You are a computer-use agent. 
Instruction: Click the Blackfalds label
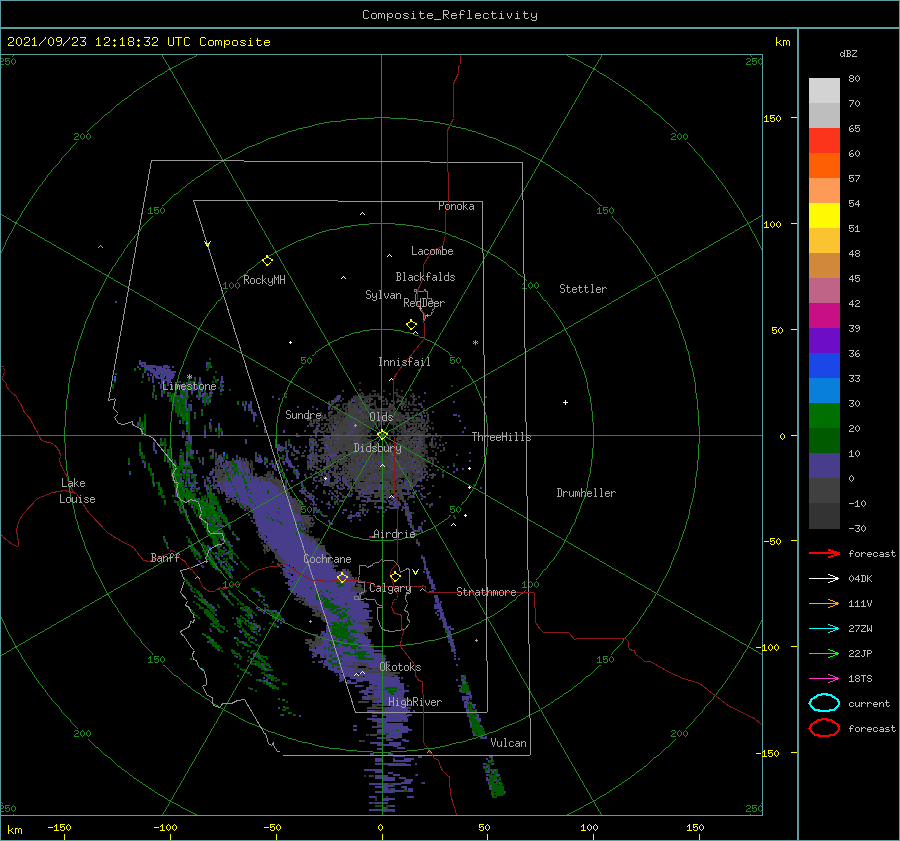pos(425,277)
